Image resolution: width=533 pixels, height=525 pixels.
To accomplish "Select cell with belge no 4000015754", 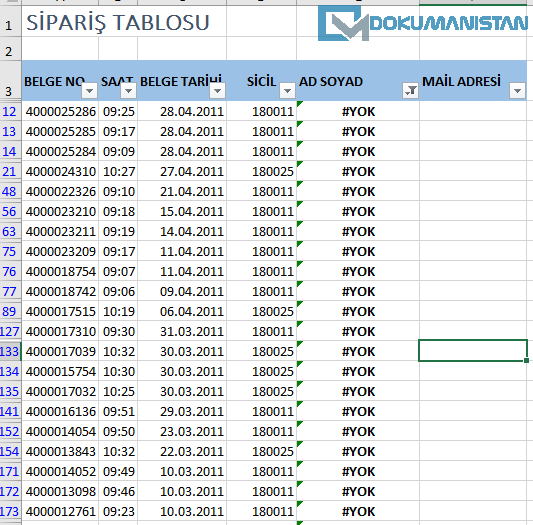I will click(x=61, y=371).
